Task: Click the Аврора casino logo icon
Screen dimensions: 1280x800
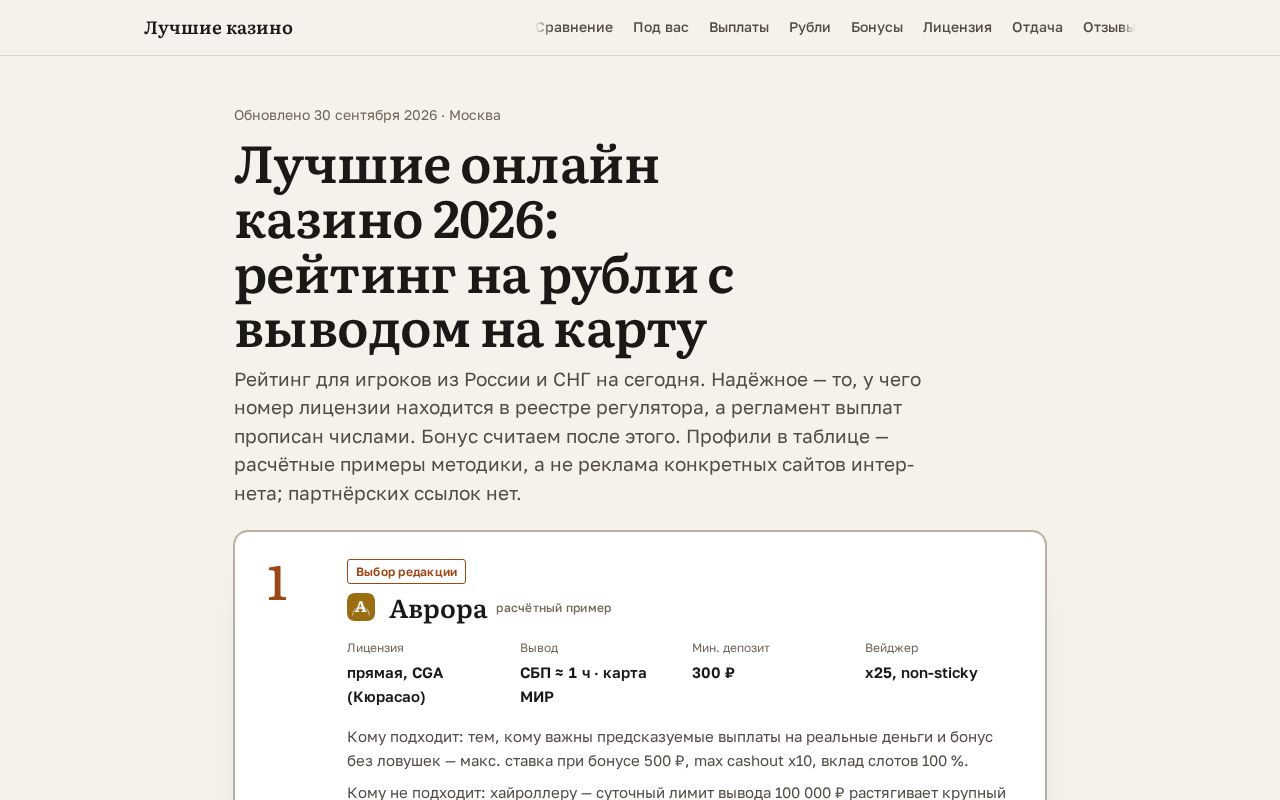Action: (361, 607)
